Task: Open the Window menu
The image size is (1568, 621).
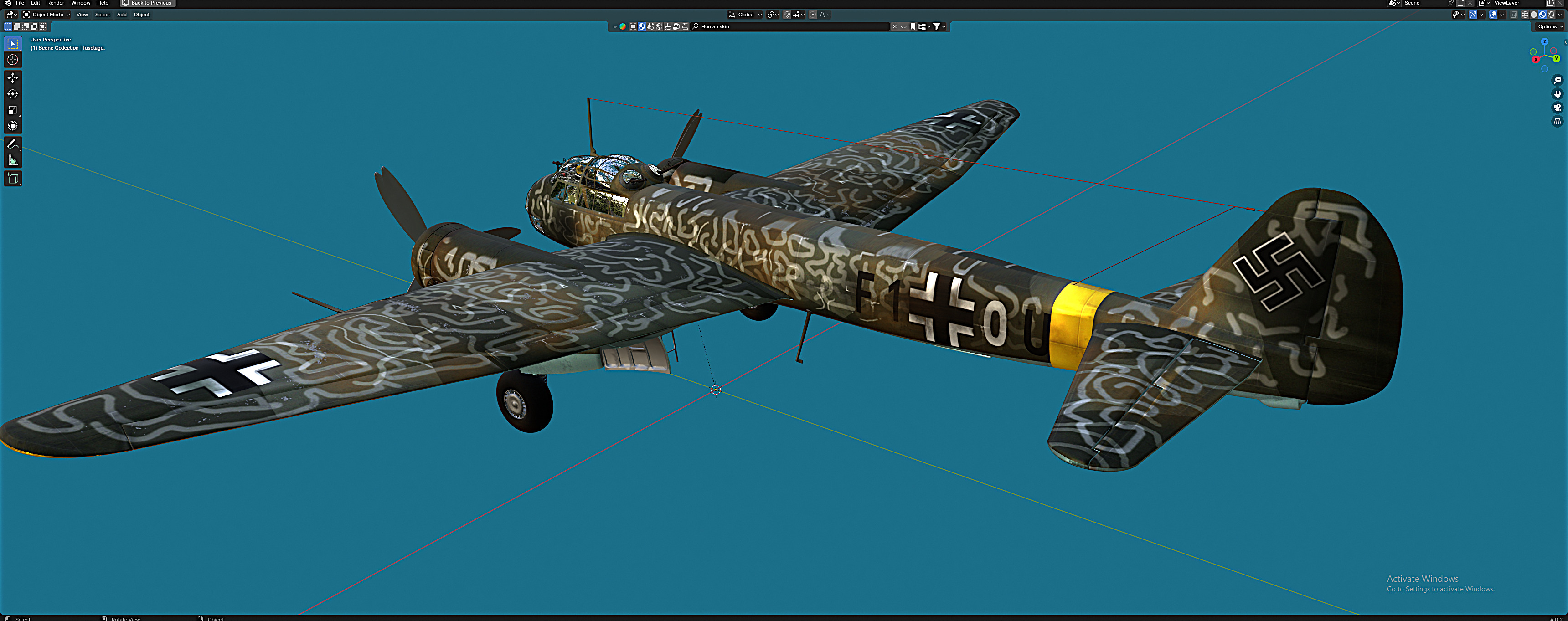Action: [80, 3]
